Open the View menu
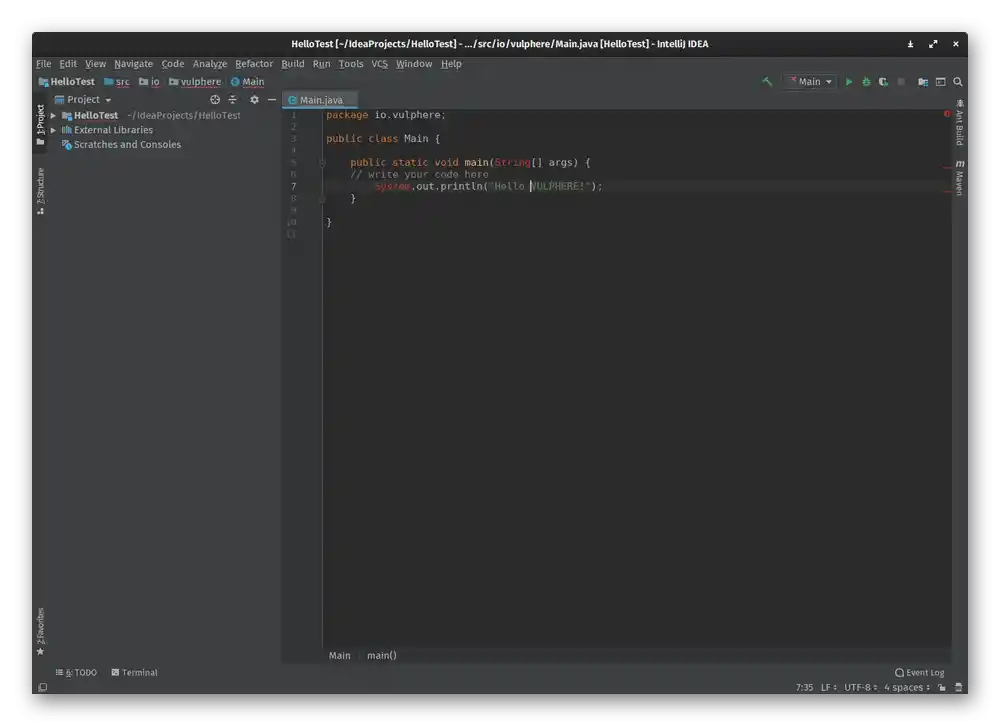 pos(95,64)
